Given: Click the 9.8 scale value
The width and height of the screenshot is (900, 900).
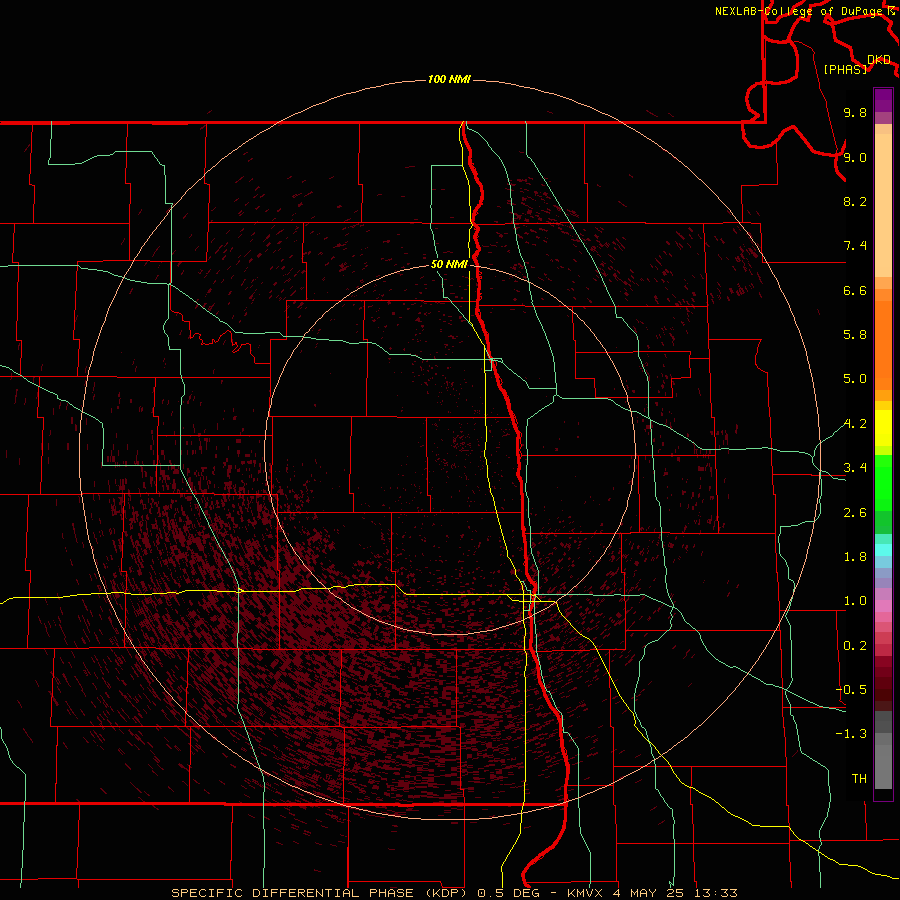Looking at the screenshot, I should (855, 112).
